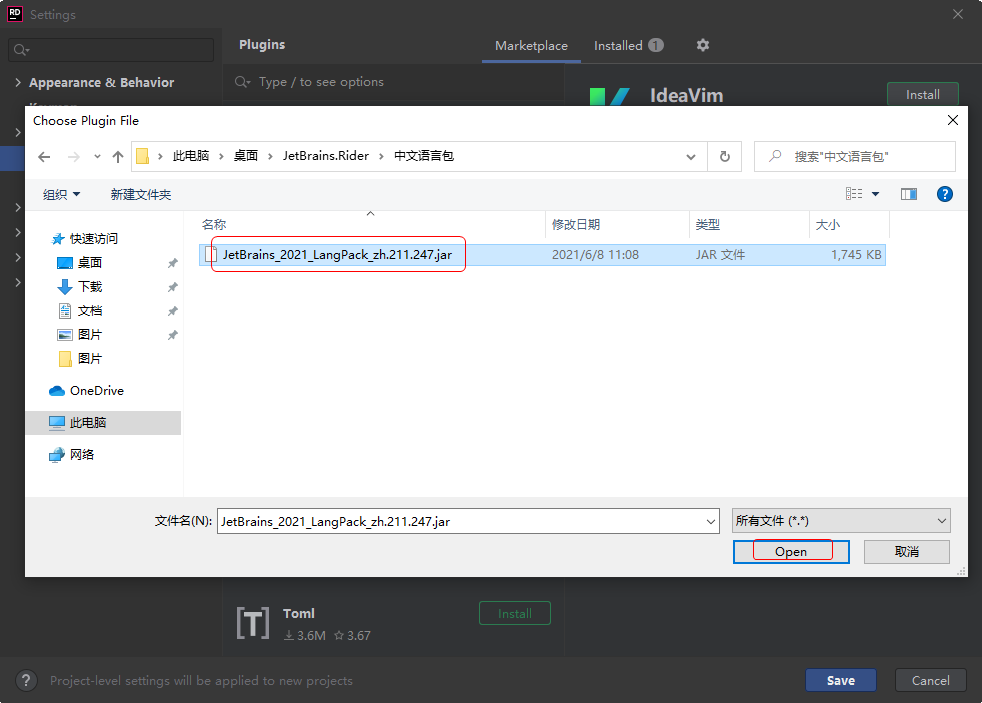
Task: Click the pin icon beside 桌面
Action: tap(173, 264)
